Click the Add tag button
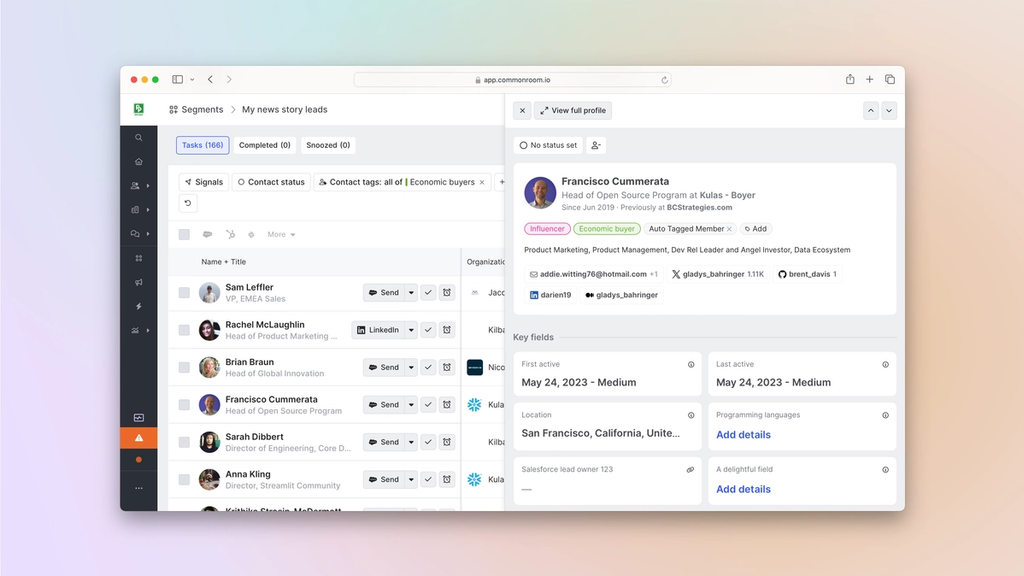The height and width of the screenshot is (576, 1024). point(756,229)
